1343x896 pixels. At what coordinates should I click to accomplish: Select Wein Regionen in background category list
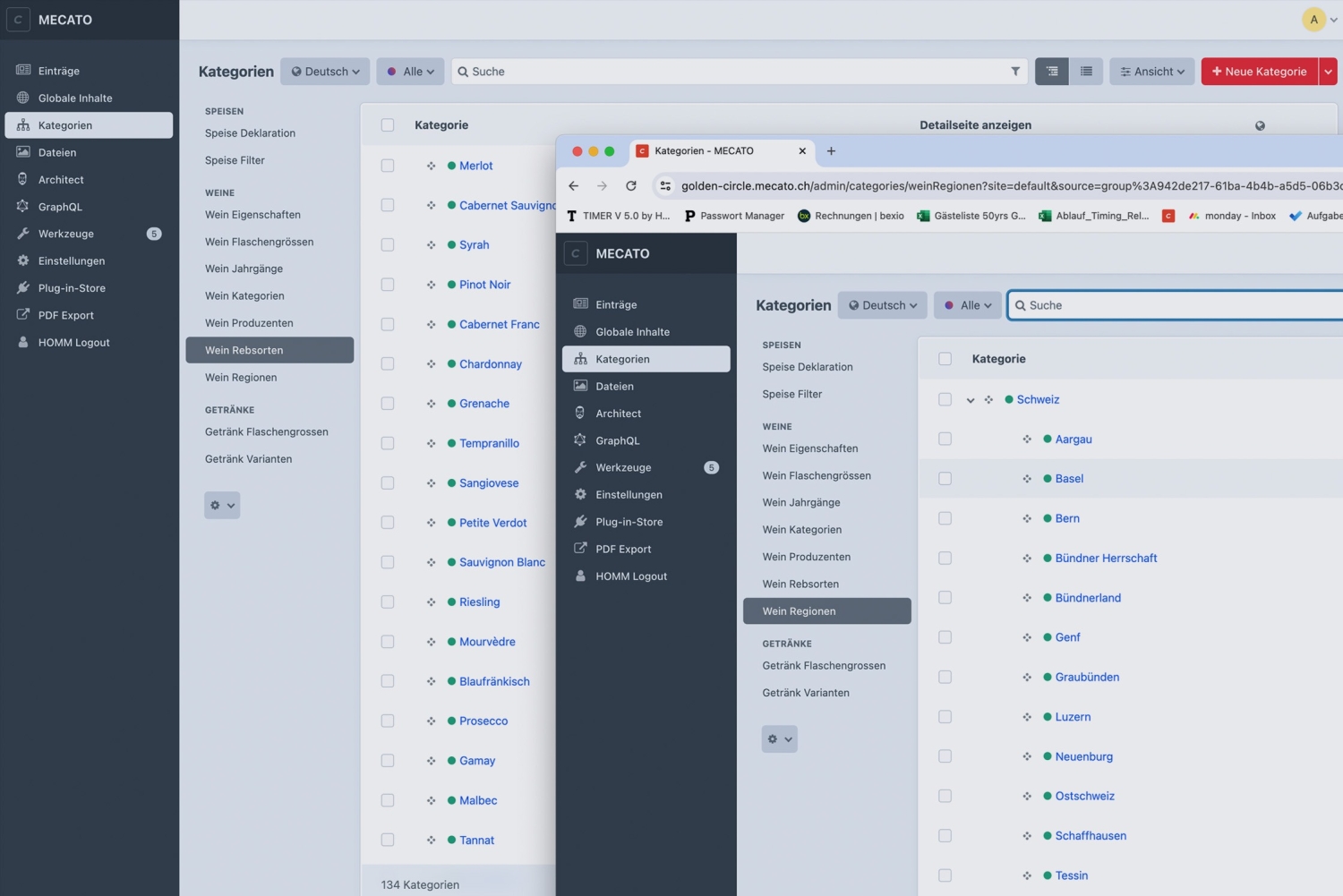(269, 378)
